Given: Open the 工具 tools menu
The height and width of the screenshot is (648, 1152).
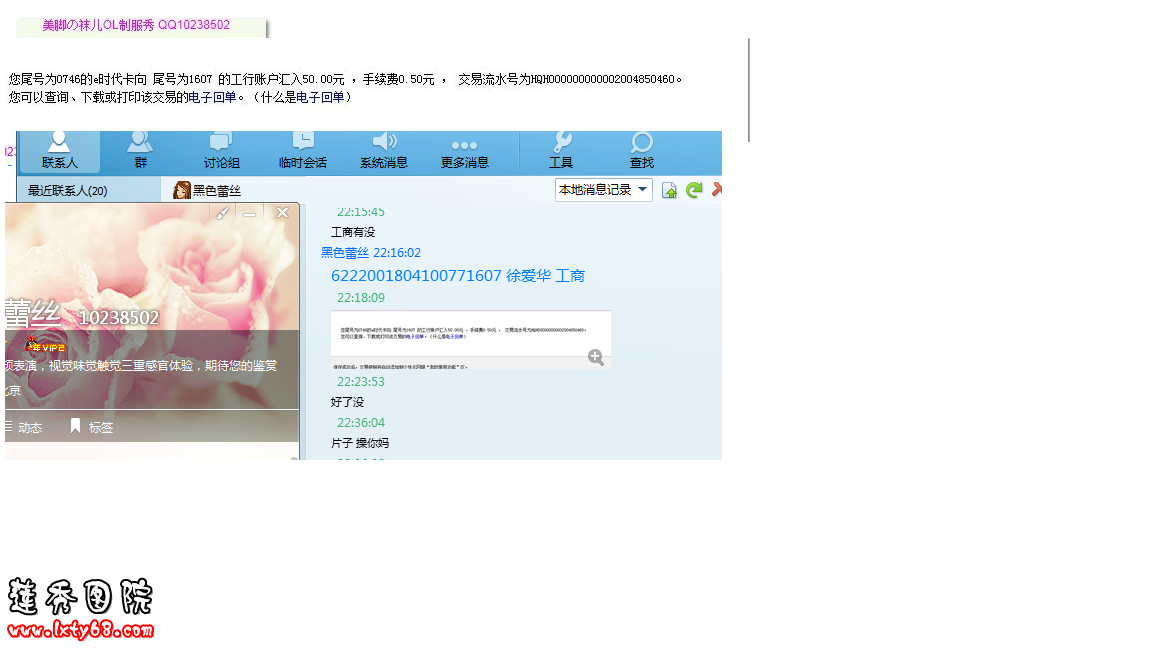Looking at the screenshot, I should click(561, 151).
